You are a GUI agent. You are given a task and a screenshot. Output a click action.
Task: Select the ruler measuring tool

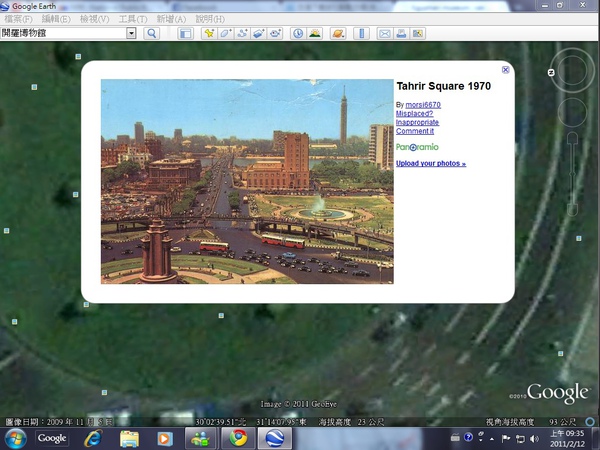tap(361, 34)
